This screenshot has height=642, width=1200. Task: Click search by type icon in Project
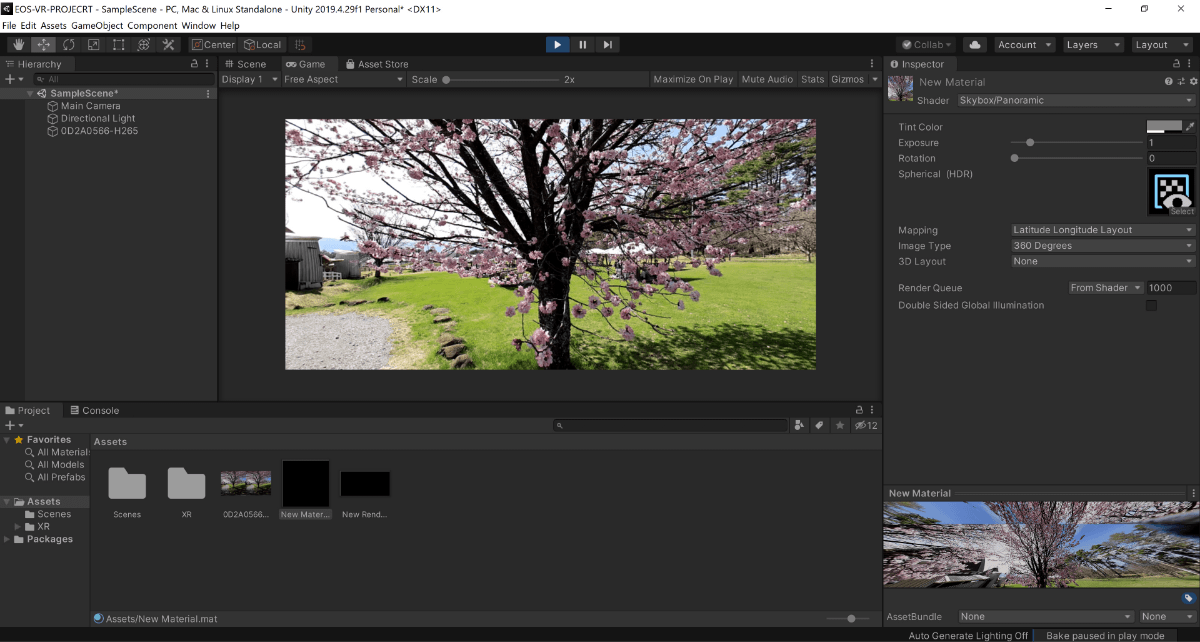[x=798, y=425]
